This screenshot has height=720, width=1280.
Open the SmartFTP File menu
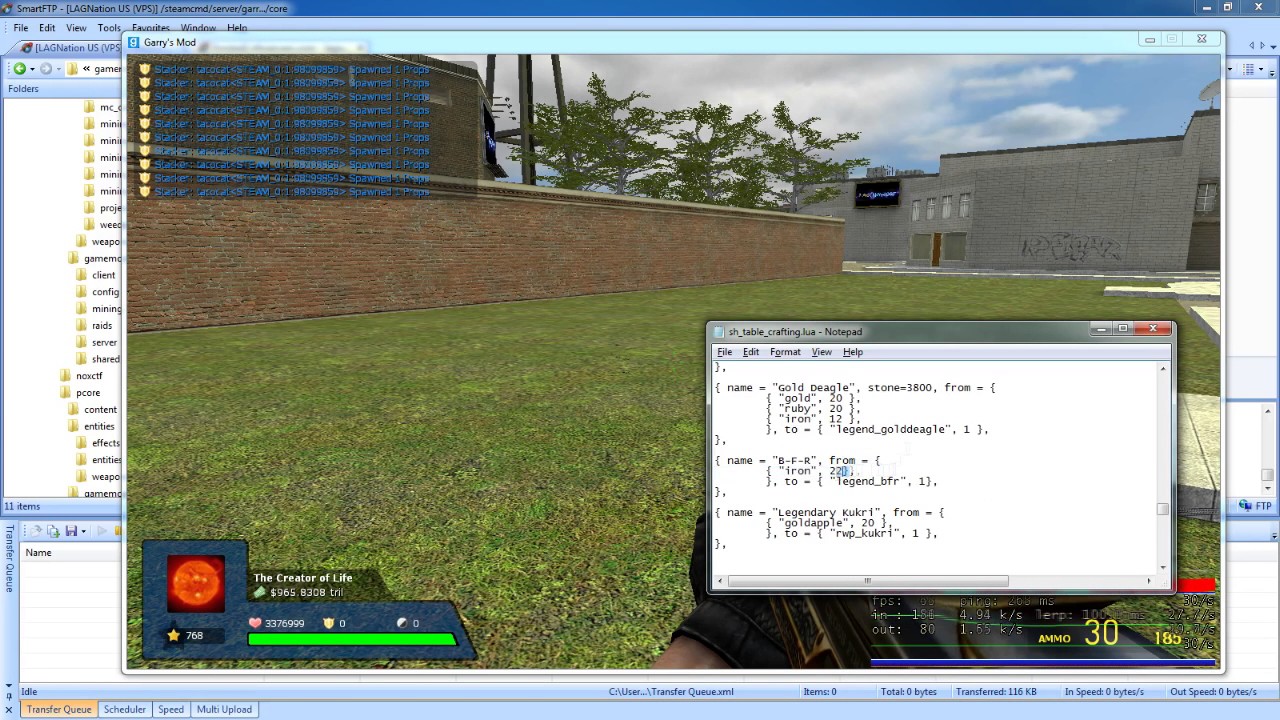(20, 28)
